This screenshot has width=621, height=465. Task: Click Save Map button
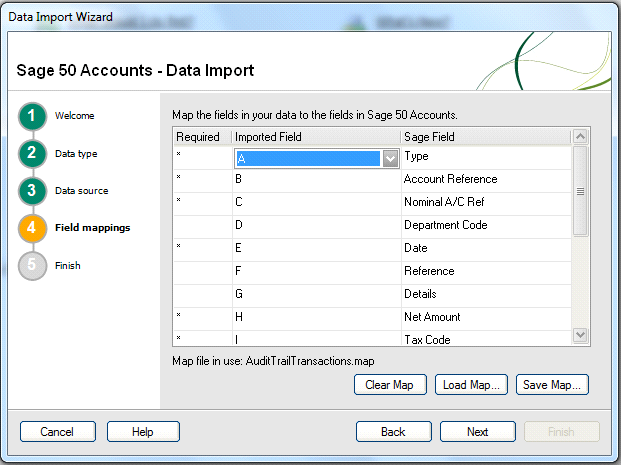pyautogui.click(x=552, y=385)
